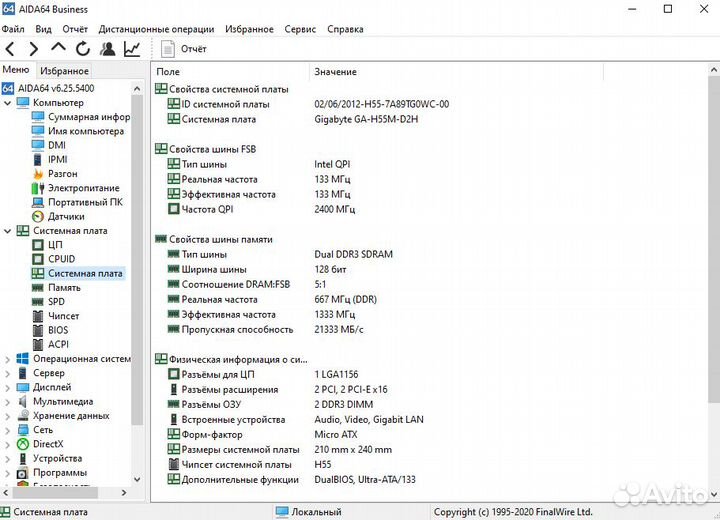Image resolution: width=720 pixels, height=520 pixels.
Task: Click the Отчёт toolbar button label
Action: tap(193, 49)
